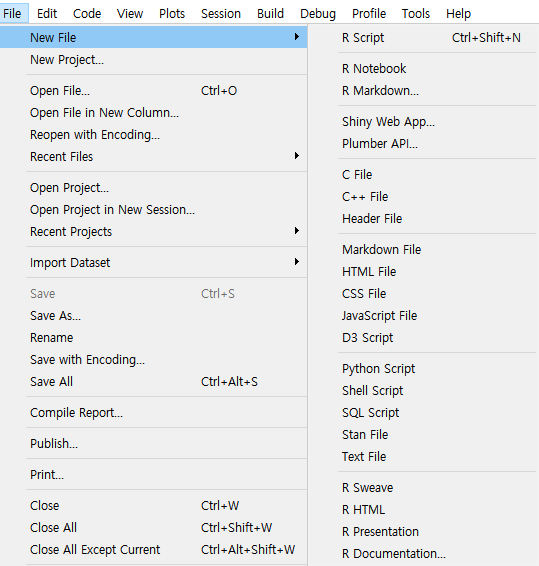539x566 pixels.
Task: Create a new R Notebook
Action: (423, 69)
